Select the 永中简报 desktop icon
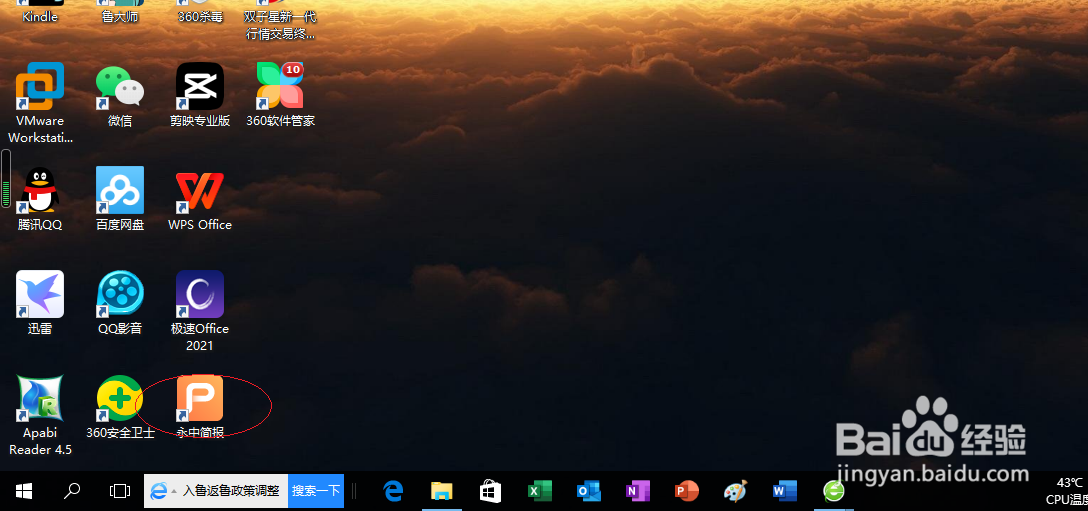The width and height of the screenshot is (1088, 511). pos(200,408)
